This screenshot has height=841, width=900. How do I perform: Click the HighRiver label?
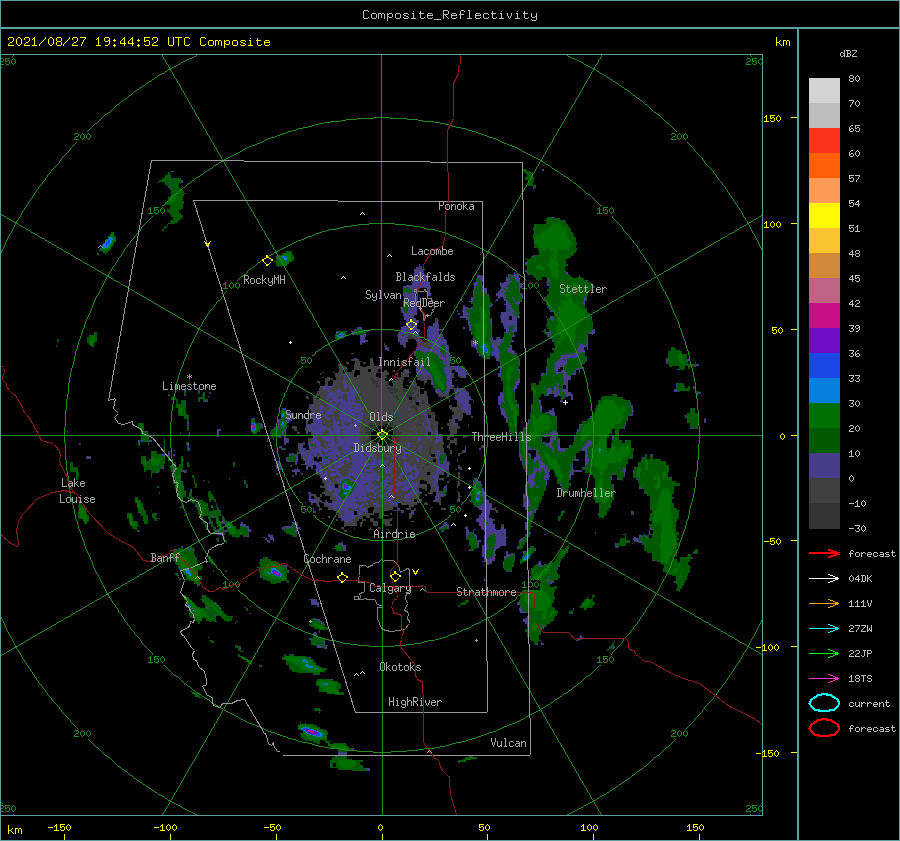(415, 702)
